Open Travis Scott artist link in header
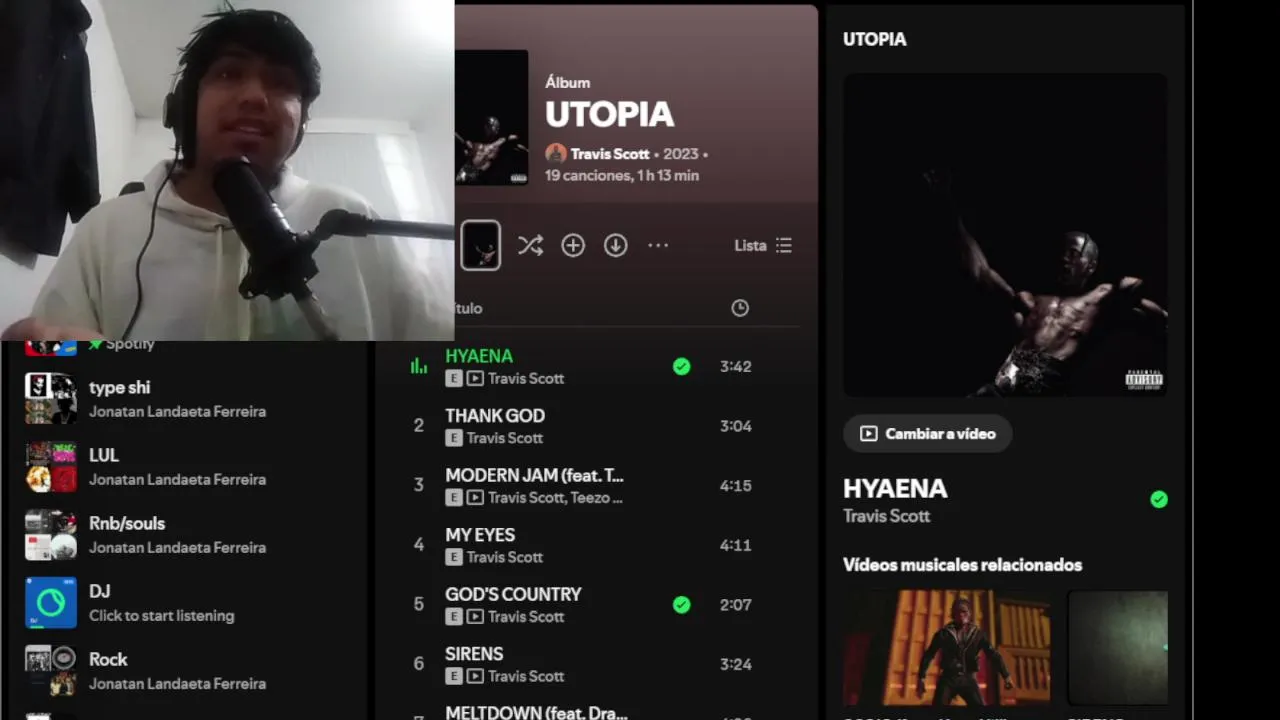The width and height of the screenshot is (1280, 720). [x=610, y=154]
